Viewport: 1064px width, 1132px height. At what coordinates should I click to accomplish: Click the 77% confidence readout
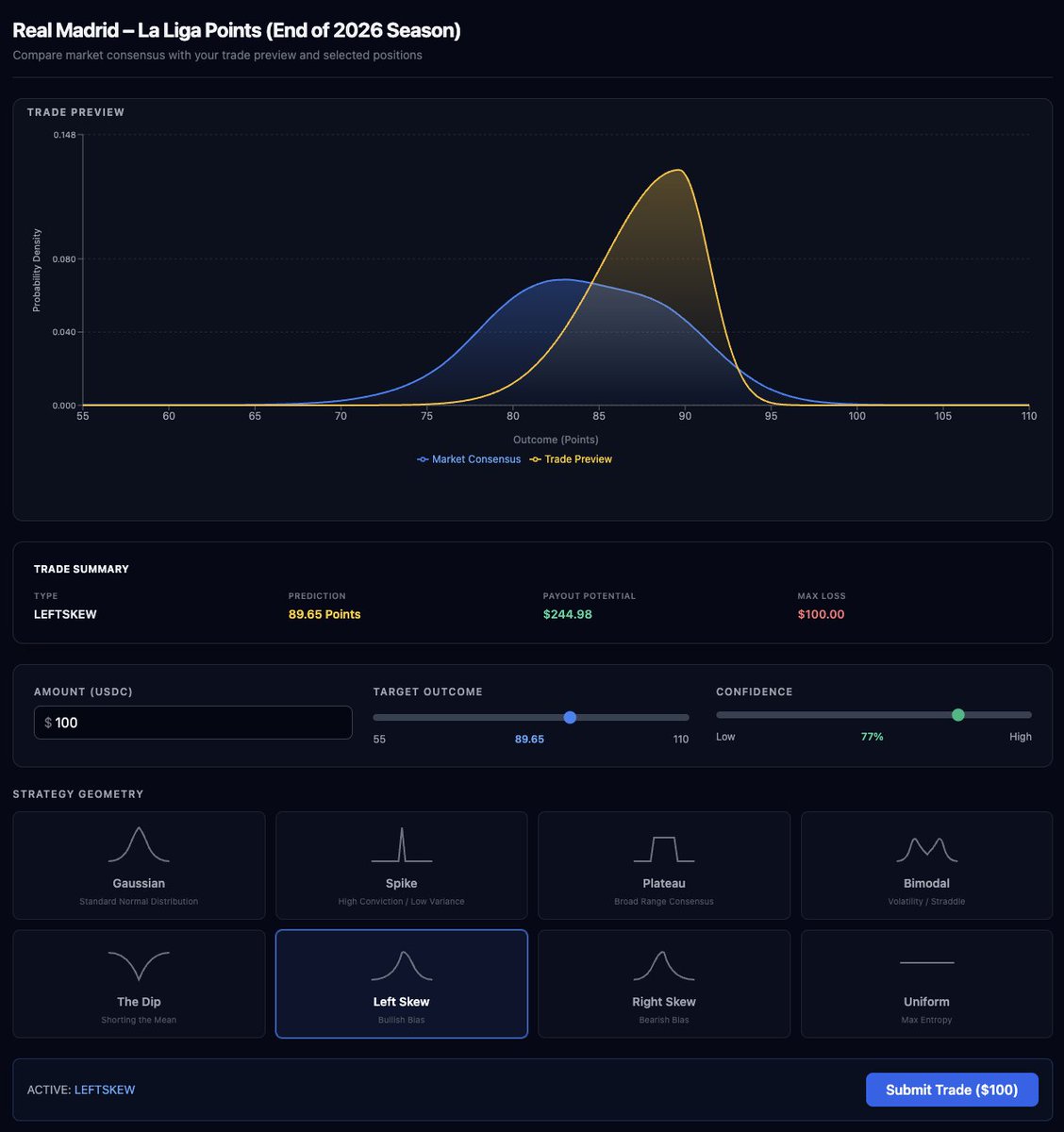[873, 737]
